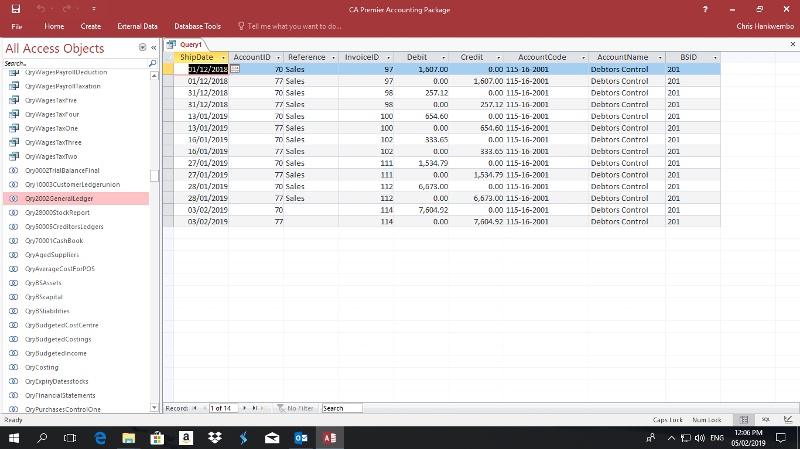800x449 pixels.
Task: Select Qry28000StockReport query
Action: [x=57, y=213]
